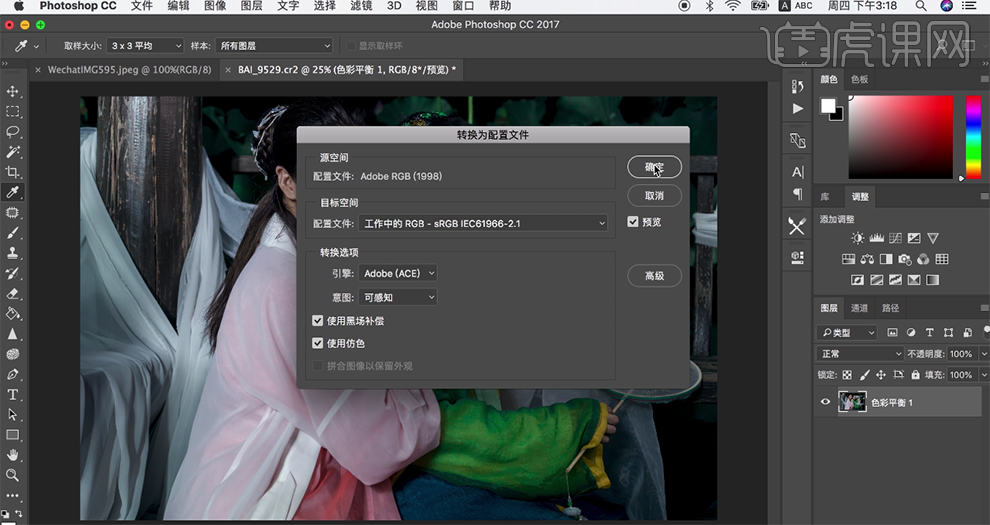
Task: Click the 确定 button
Action: click(x=654, y=167)
